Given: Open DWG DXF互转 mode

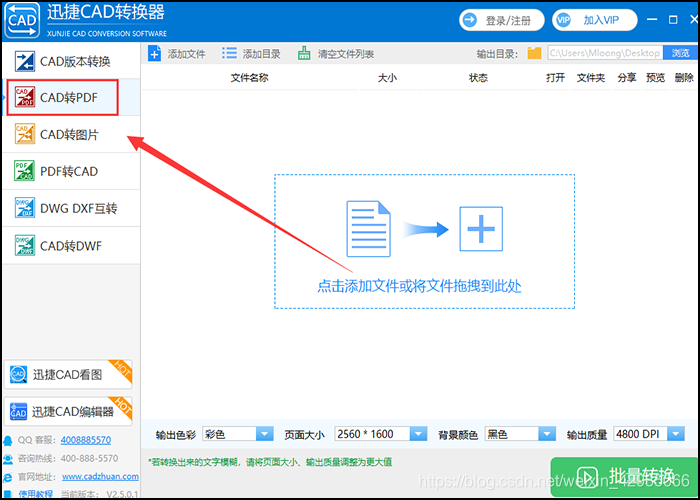Looking at the screenshot, I should (71, 208).
